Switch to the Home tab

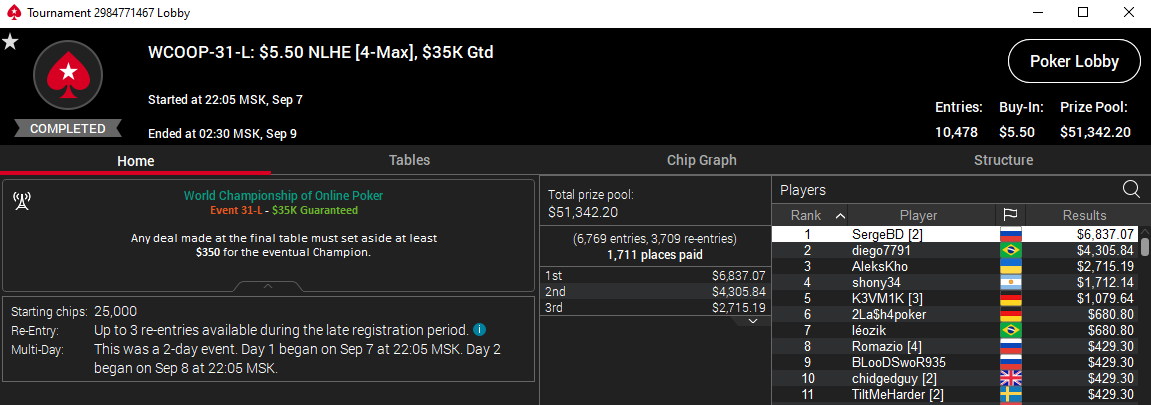pyautogui.click(x=136, y=161)
